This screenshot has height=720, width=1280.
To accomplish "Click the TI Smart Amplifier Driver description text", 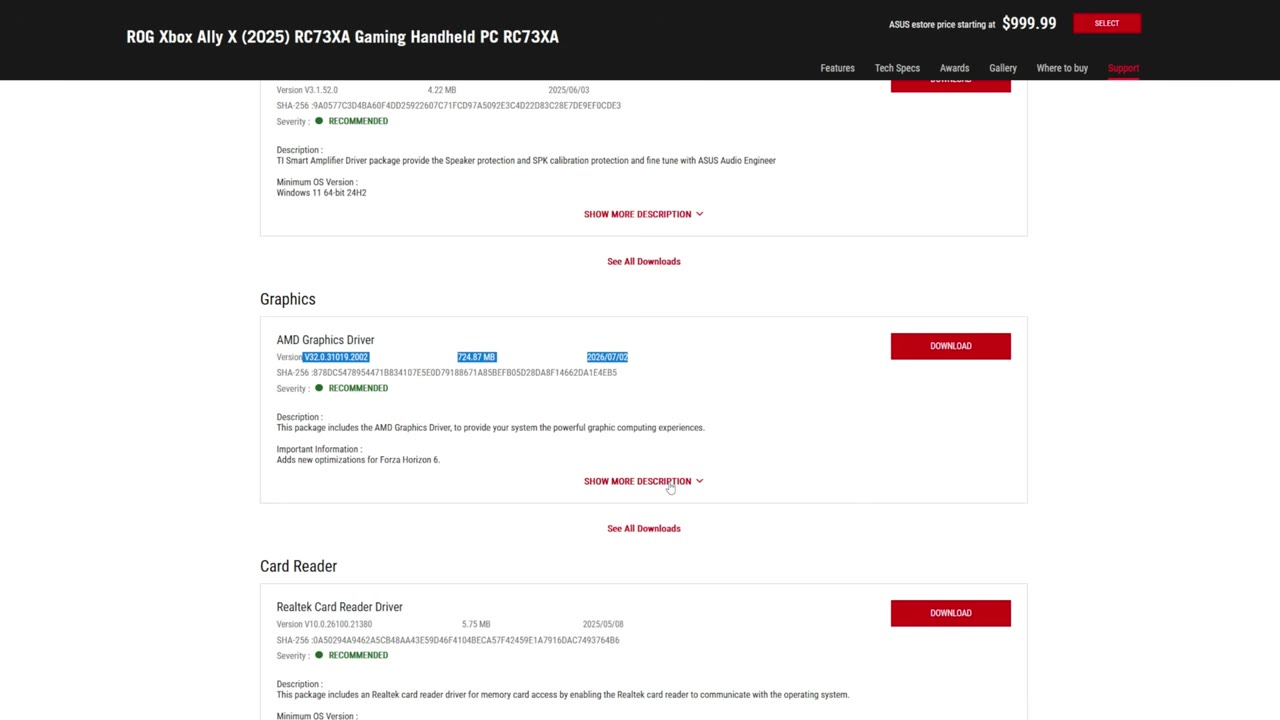I will point(526,160).
